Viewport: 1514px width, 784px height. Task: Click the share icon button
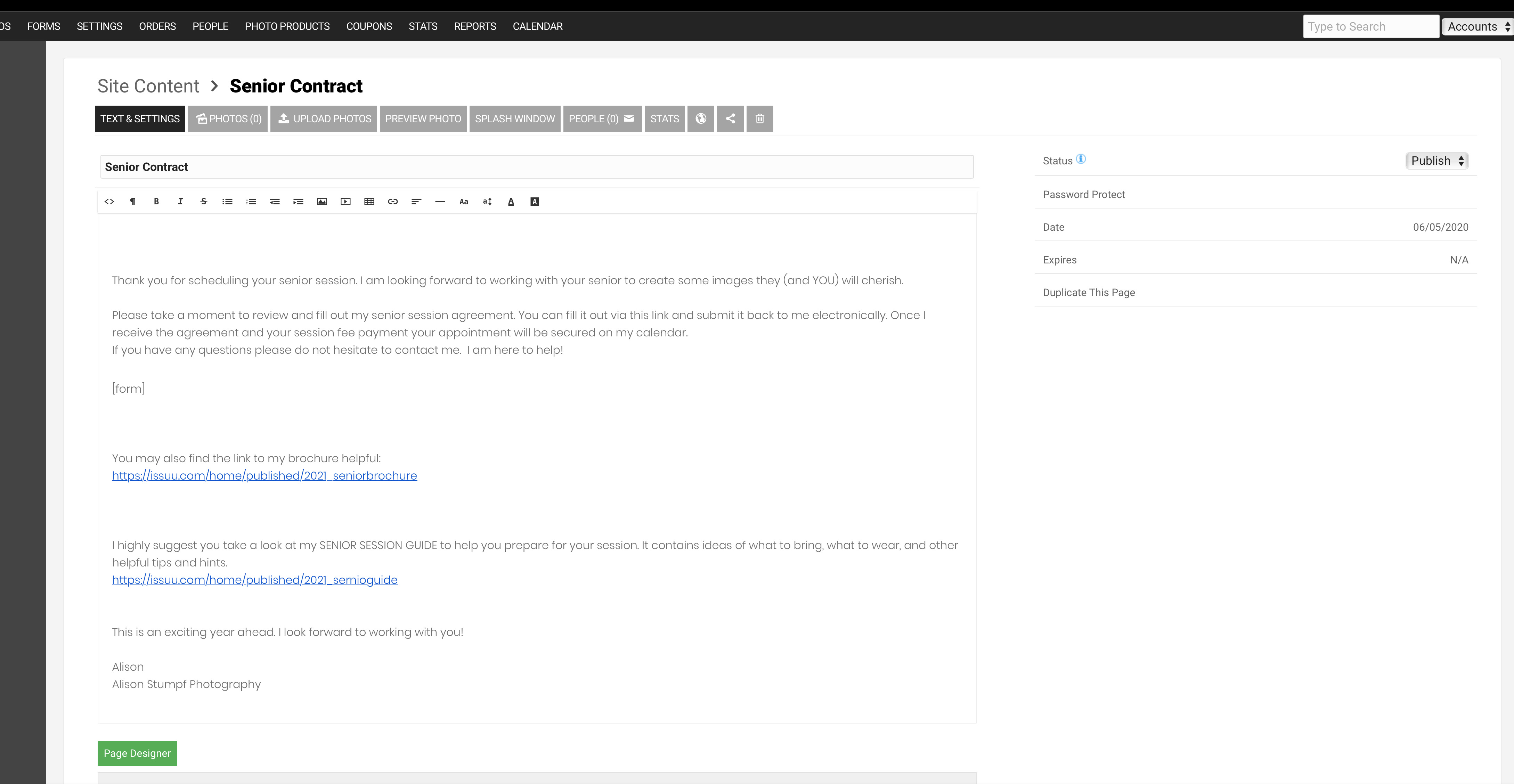pos(730,119)
